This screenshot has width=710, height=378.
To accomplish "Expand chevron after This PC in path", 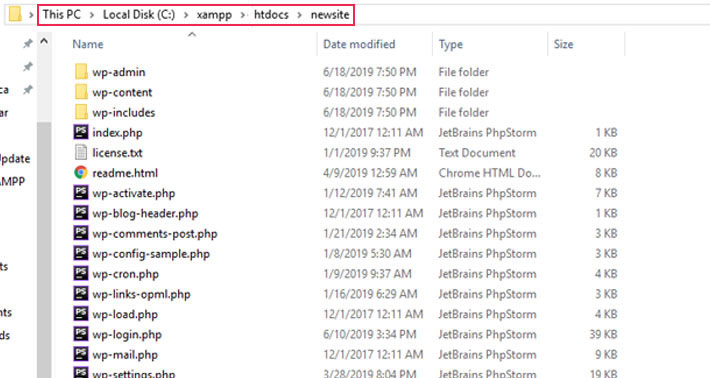I will tap(92, 15).
